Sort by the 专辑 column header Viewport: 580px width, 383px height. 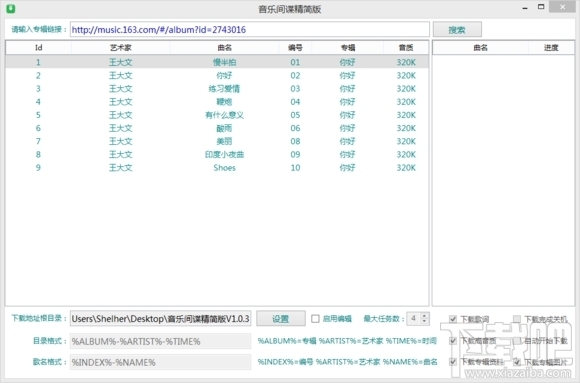[x=348, y=48]
